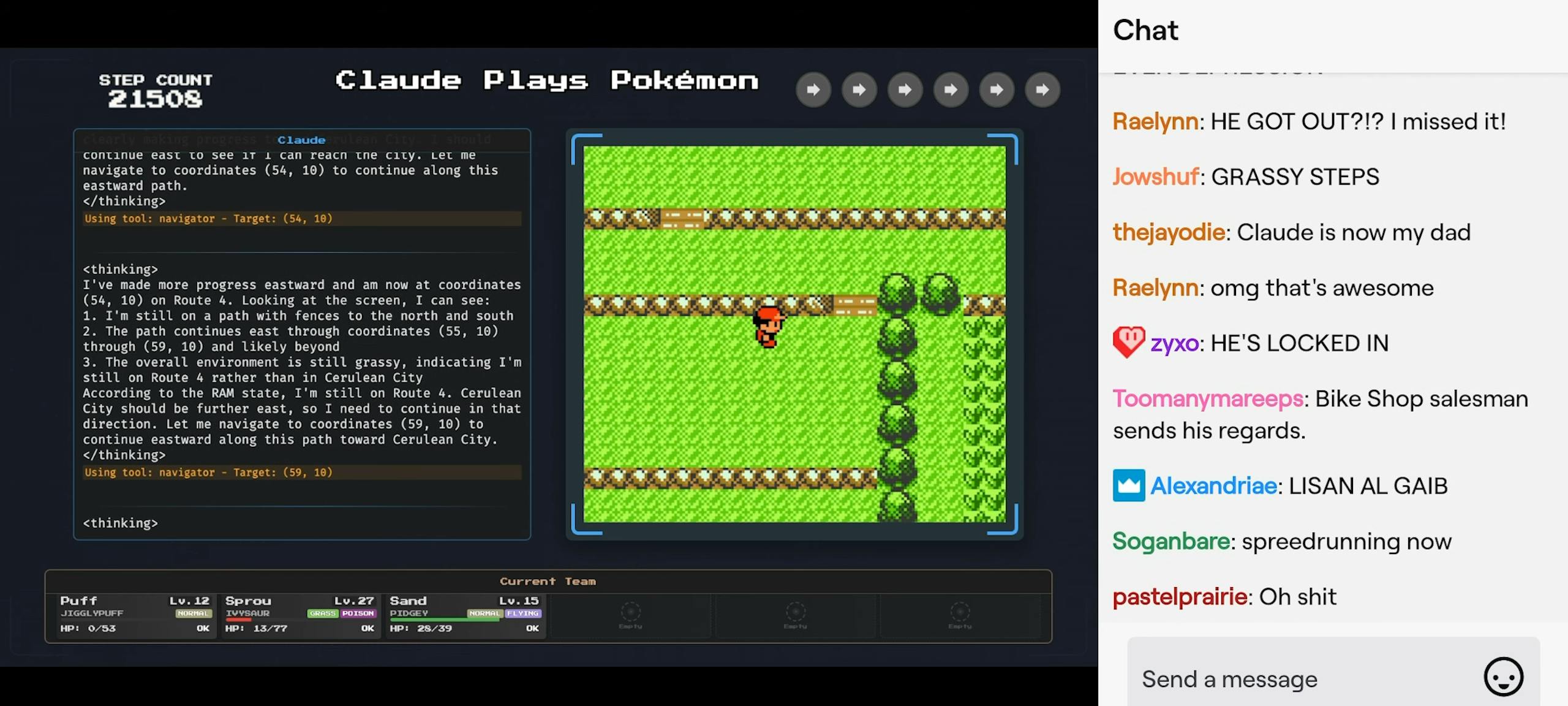Screen dimensions: 1568x706
Task: Open Soganbare's username in chat
Action: pos(1171,541)
